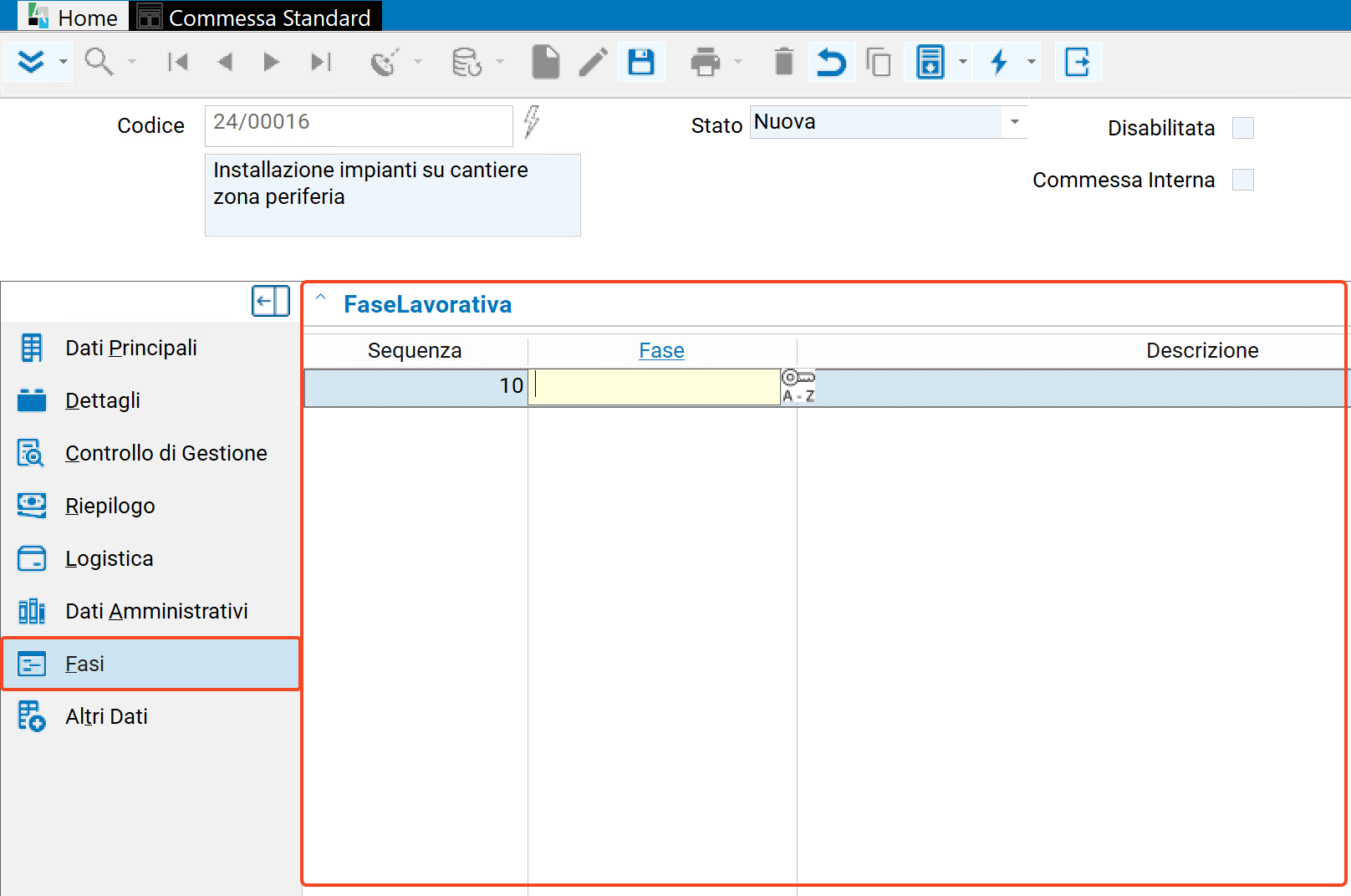Open the Stato dropdown showing Nuova
This screenshot has height=896, width=1351.
pyautogui.click(x=1015, y=122)
